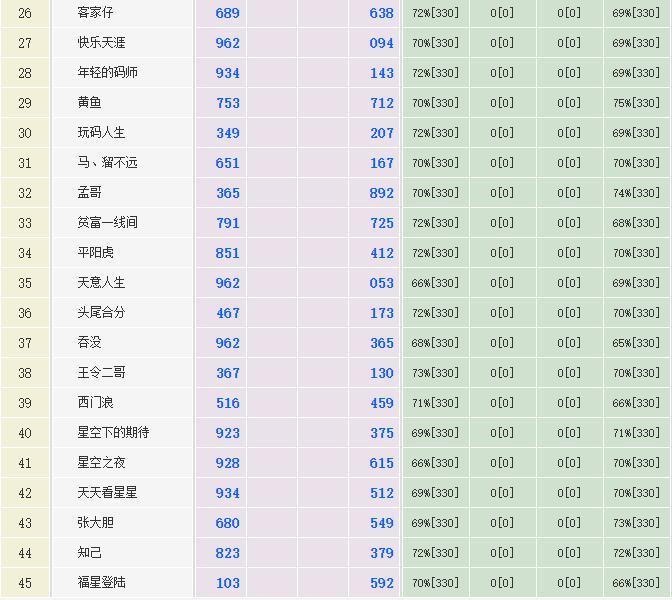672x600 pixels.
Task: Open the 天天看星星 entry
Action: click(107, 493)
